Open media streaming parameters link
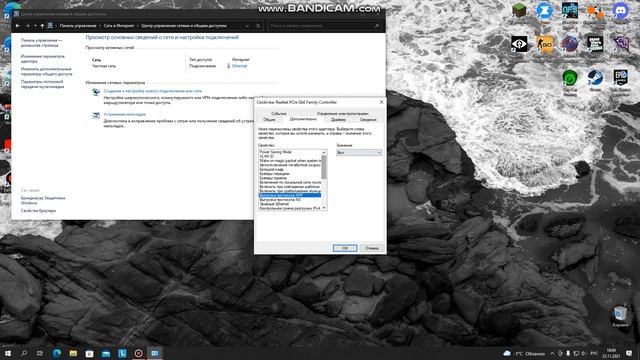The height and width of the screenshot is (360, 640). (x=42, y=84)
